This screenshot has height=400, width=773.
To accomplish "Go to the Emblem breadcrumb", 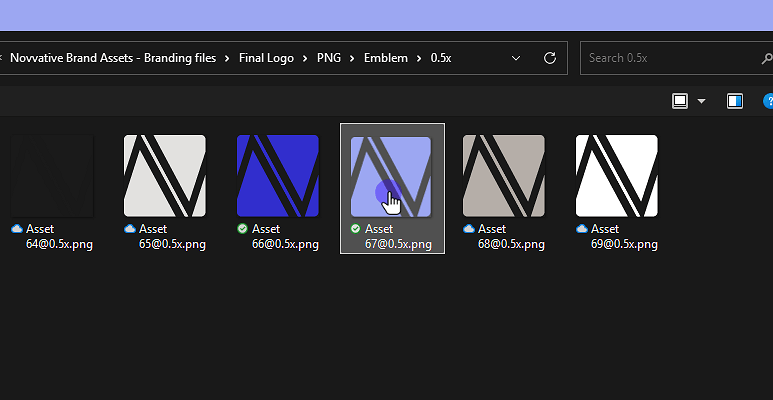I will tap(386, 58).
